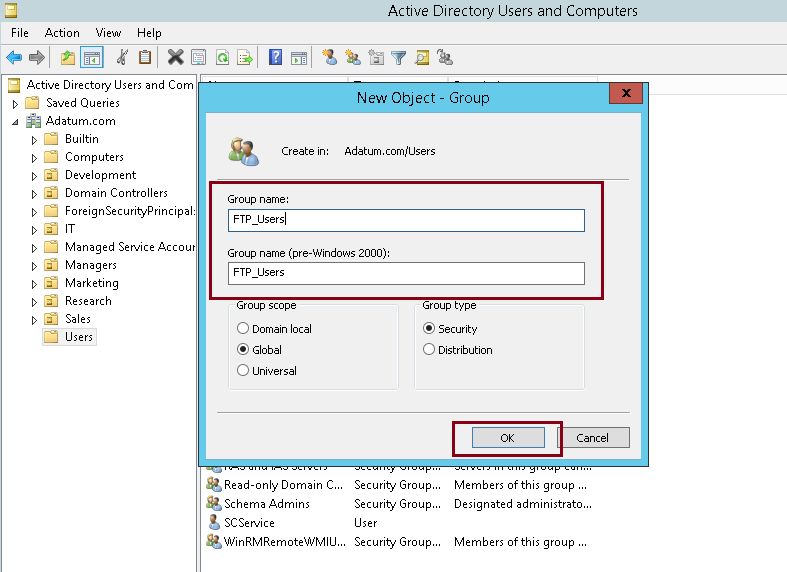Confirm group creation with OK
The height and width of the screenshot is (572, 787).
(508, 438)
